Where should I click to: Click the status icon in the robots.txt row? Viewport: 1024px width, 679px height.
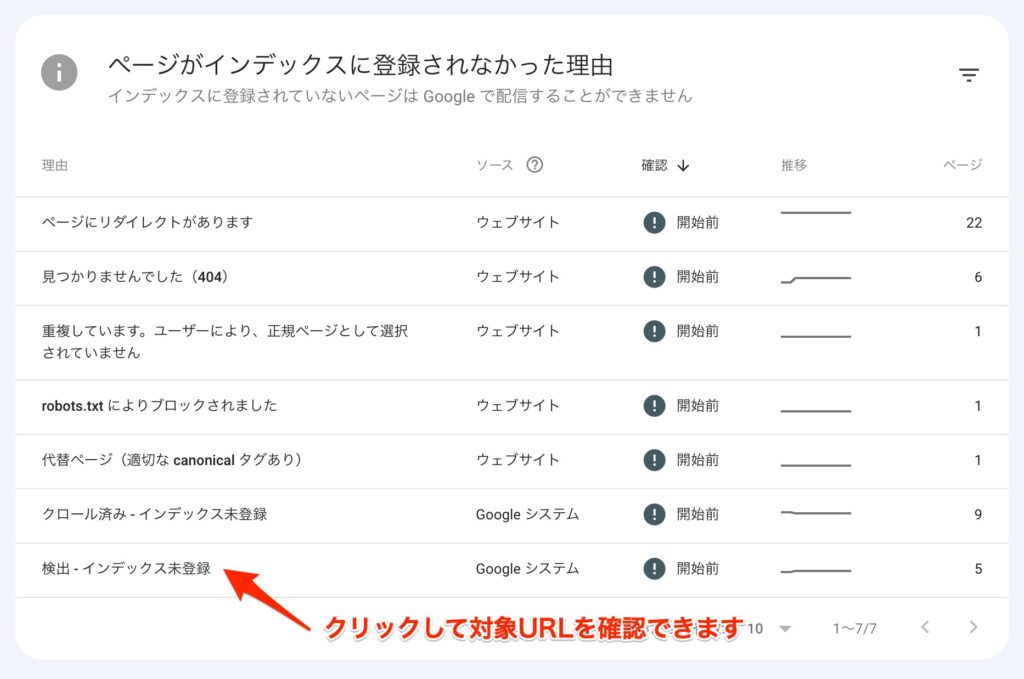tap(654, 406)
